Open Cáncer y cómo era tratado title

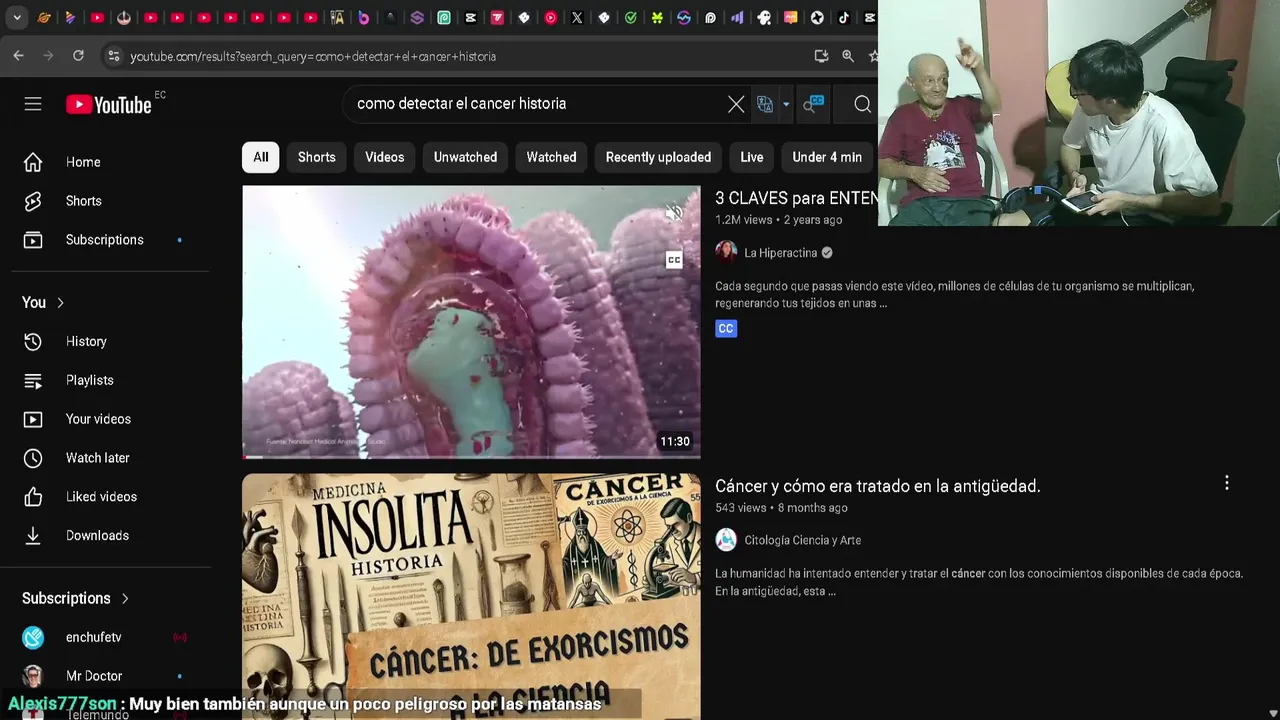(878, 486)
